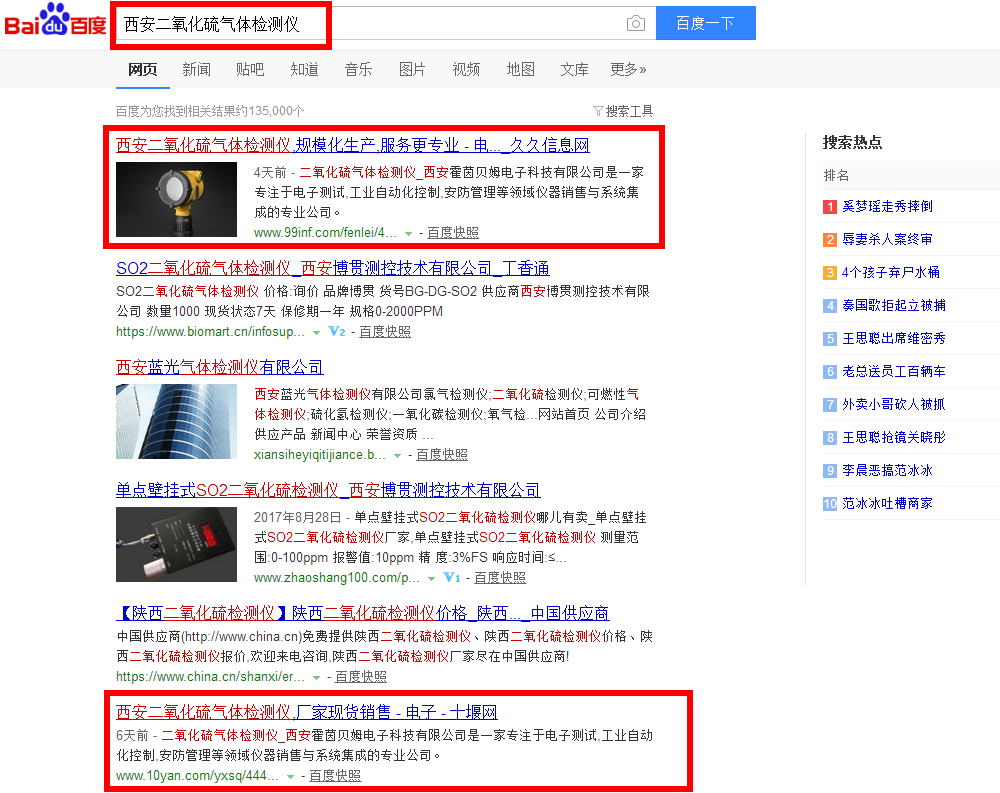This screenshot has height=793, width=1000.
Task: Open 百度快照 for biomart.cn result
Action: 385,332
